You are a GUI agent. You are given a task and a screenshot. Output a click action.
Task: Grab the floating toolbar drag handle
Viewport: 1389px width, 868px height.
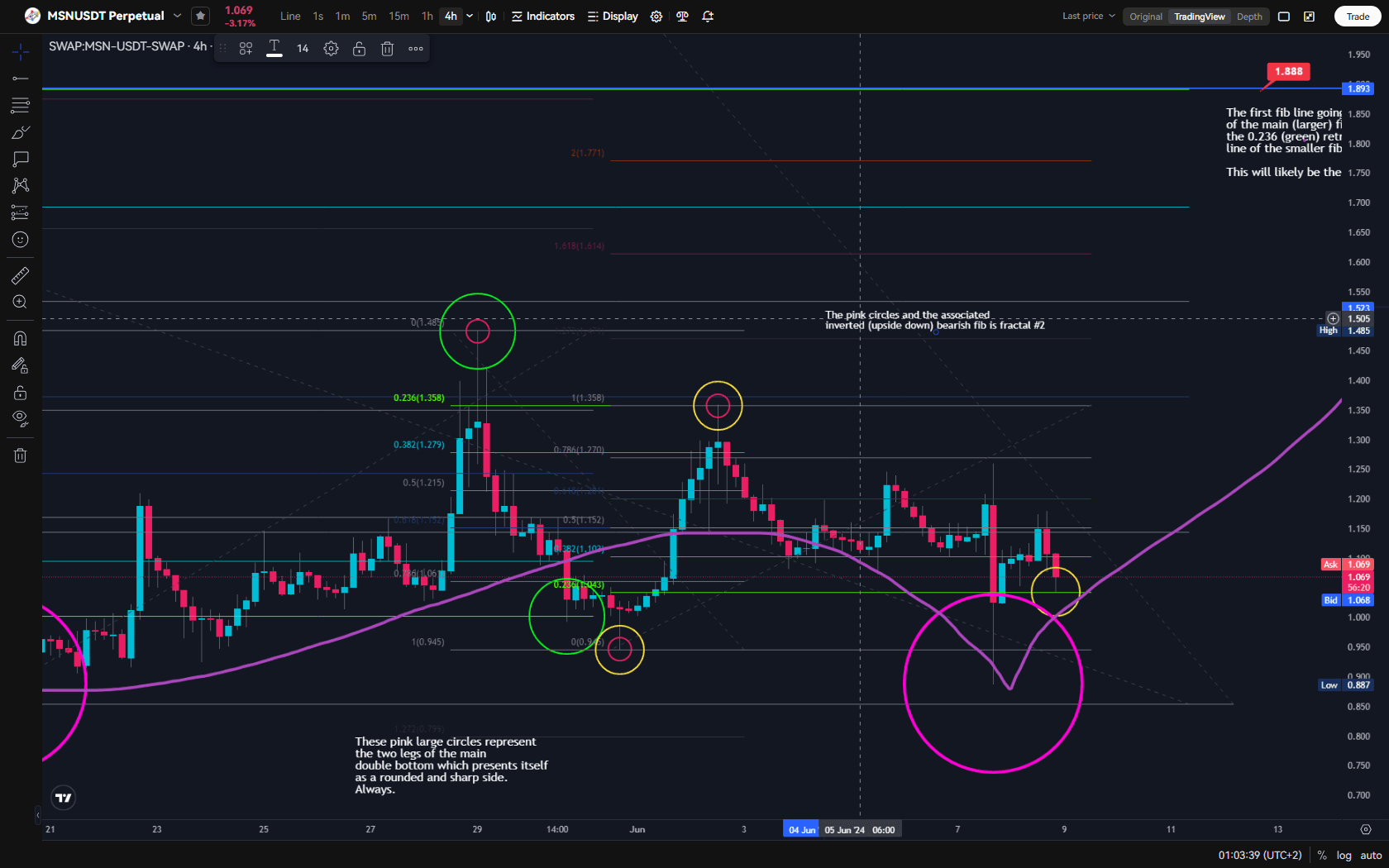pos(222,49)
